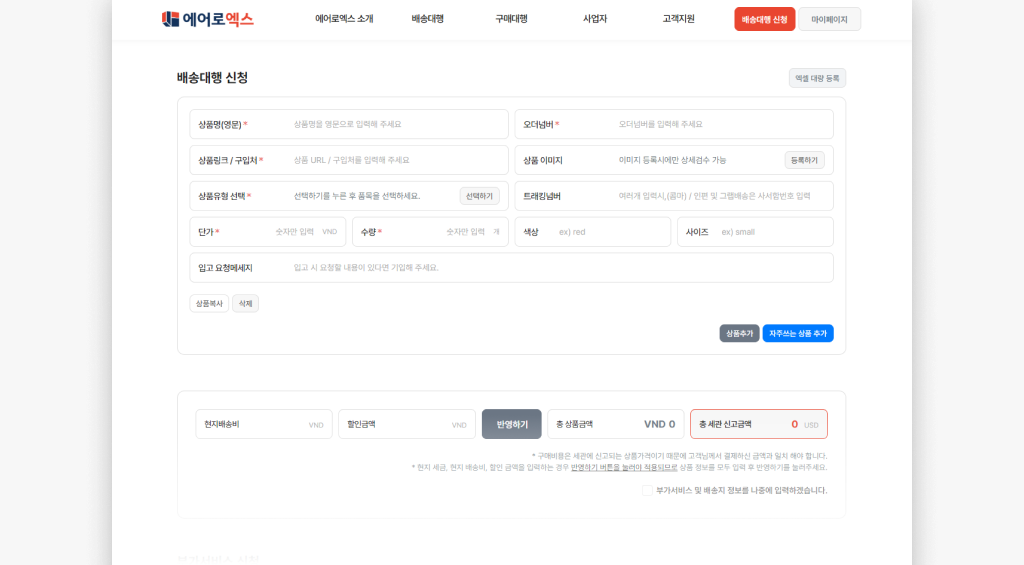Image resolution: width=1024 pixels, height=565 pixels.
Task: Click the red 배송대행 신청 button
Action: tap(764, 20)
